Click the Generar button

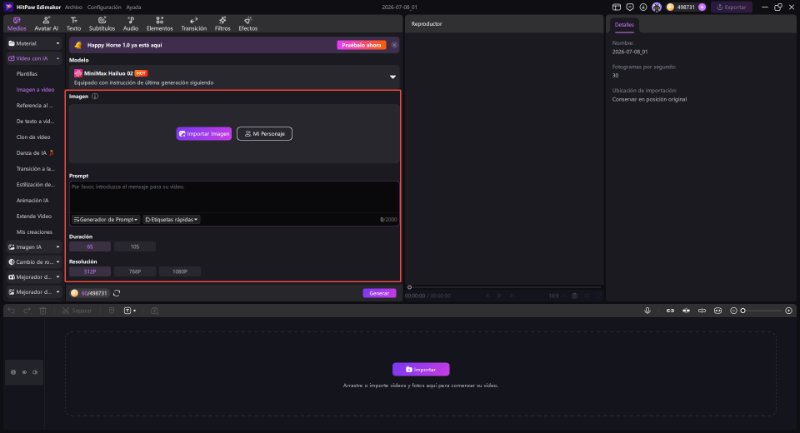379,293
